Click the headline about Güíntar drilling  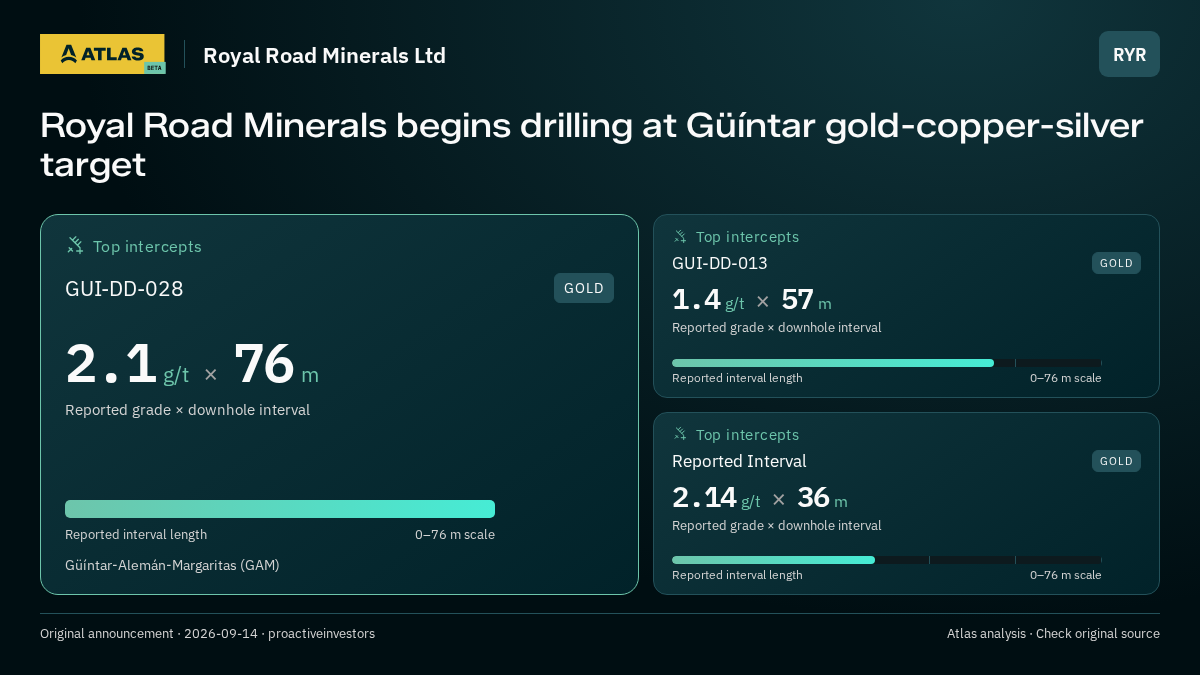tap(591, 145)
